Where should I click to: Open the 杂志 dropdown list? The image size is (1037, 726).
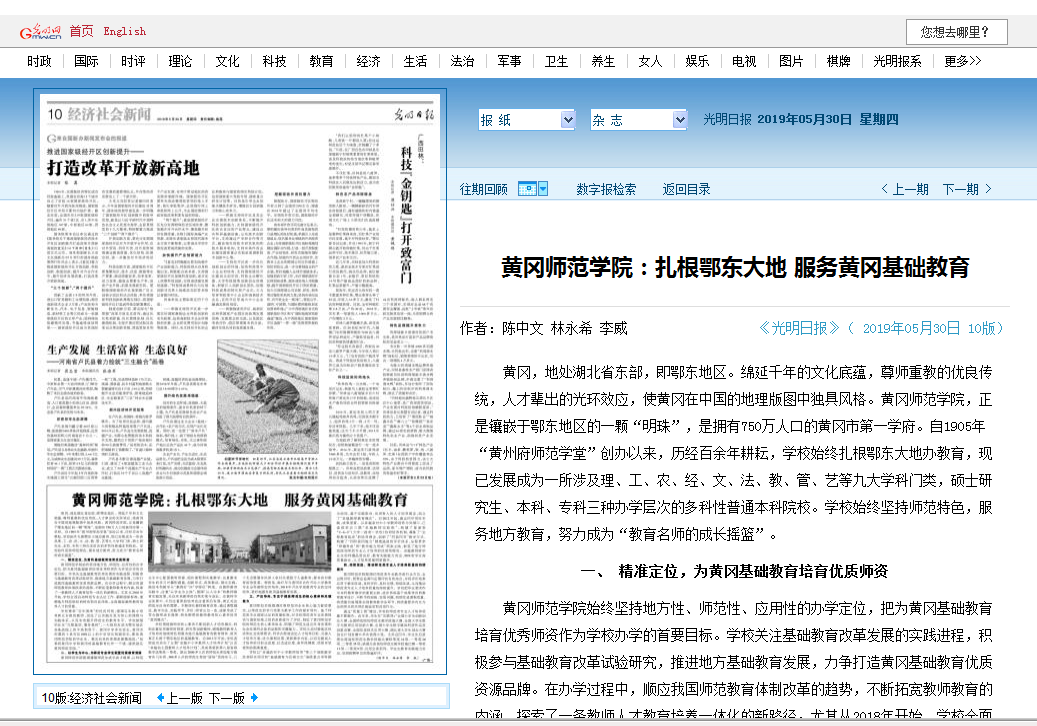click(679, 120)
